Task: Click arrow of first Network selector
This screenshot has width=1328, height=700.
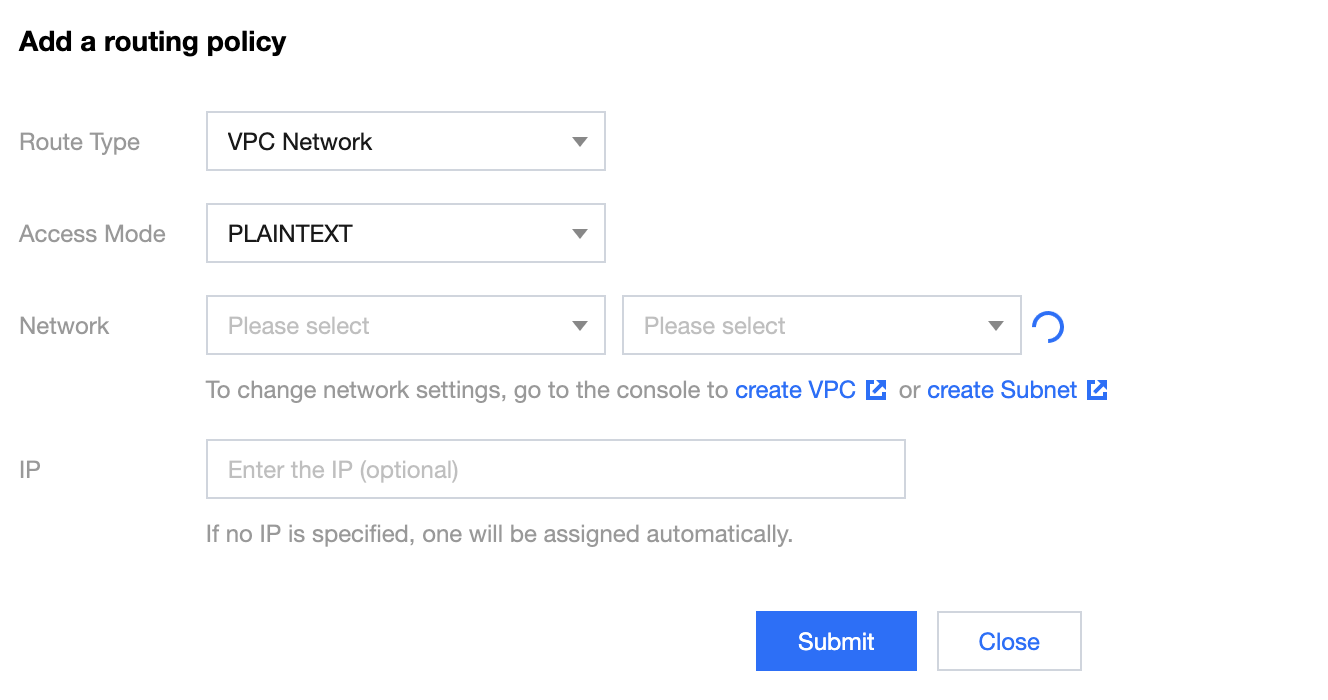Action: tap(579, 326)
